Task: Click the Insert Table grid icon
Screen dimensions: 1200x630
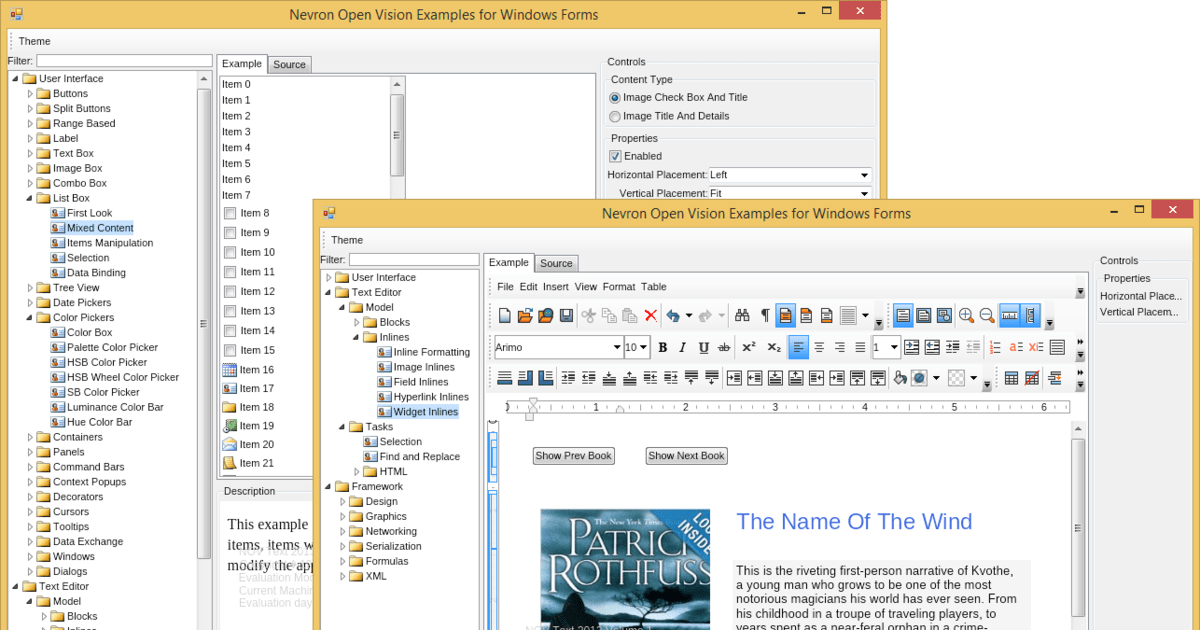Action: (1011, 378)
